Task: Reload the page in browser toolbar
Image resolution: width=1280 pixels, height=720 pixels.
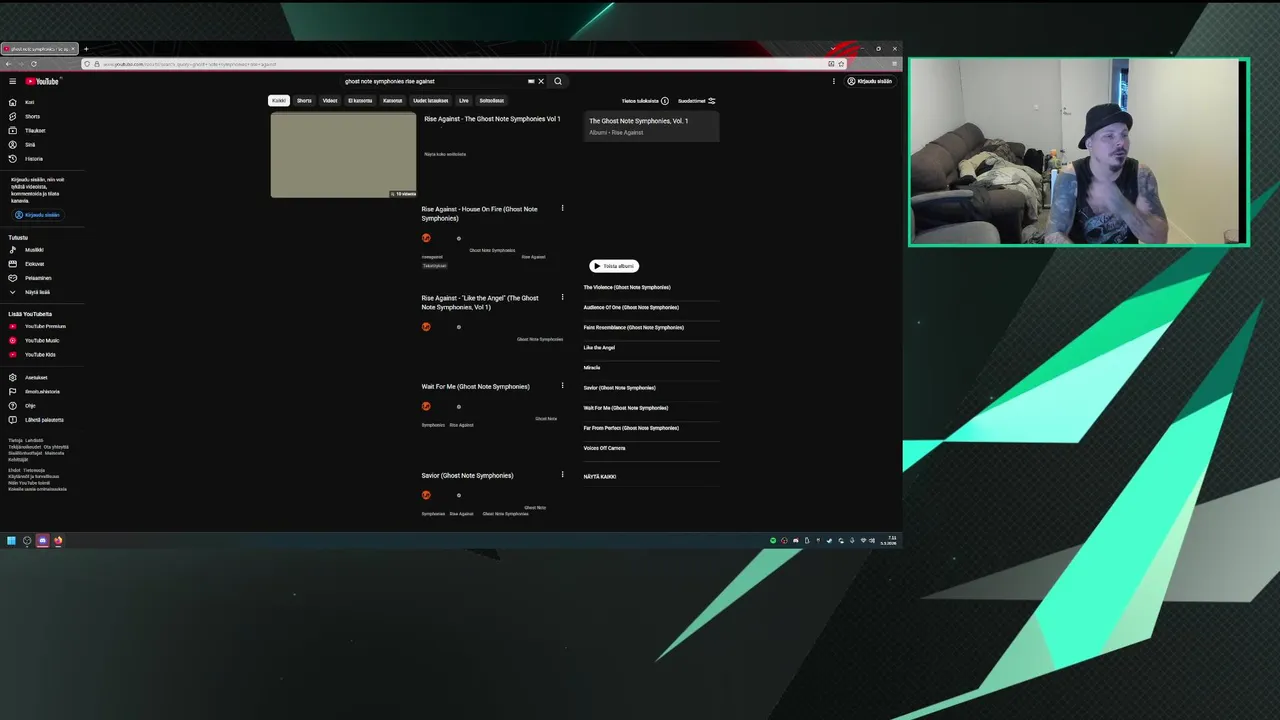Action: pos(34,64)
